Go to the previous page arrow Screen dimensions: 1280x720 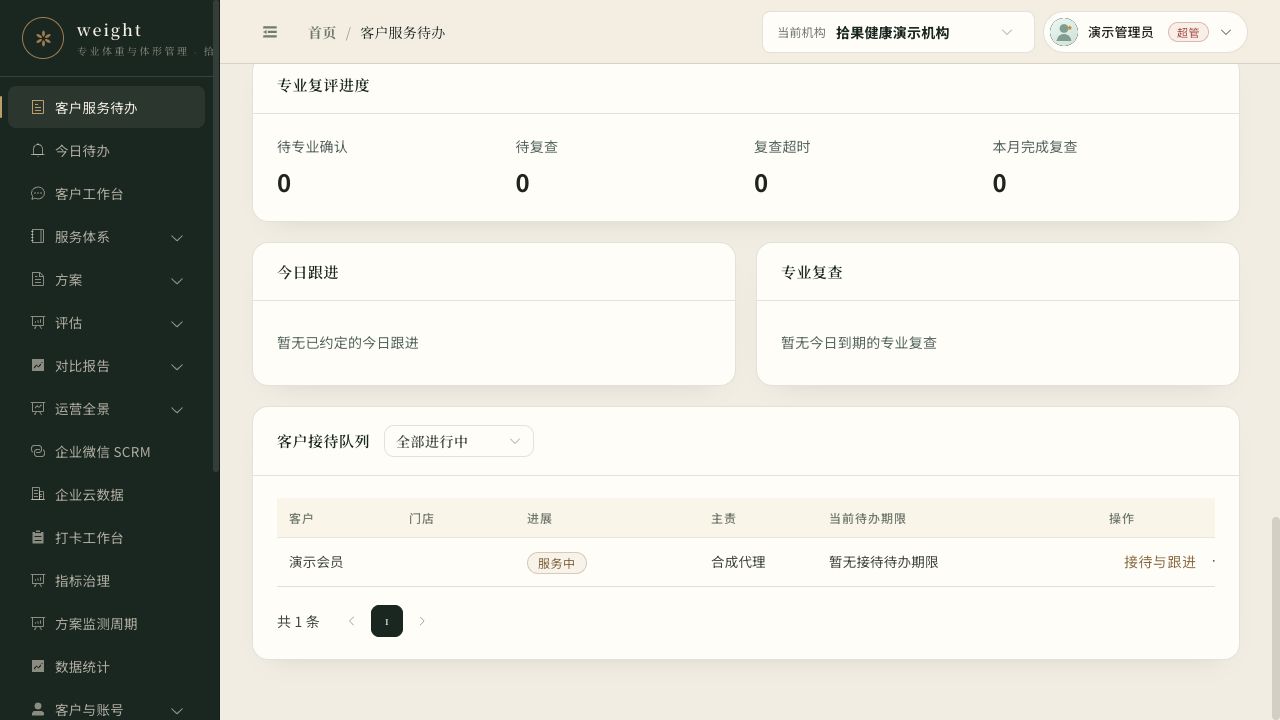click(351, 621)
